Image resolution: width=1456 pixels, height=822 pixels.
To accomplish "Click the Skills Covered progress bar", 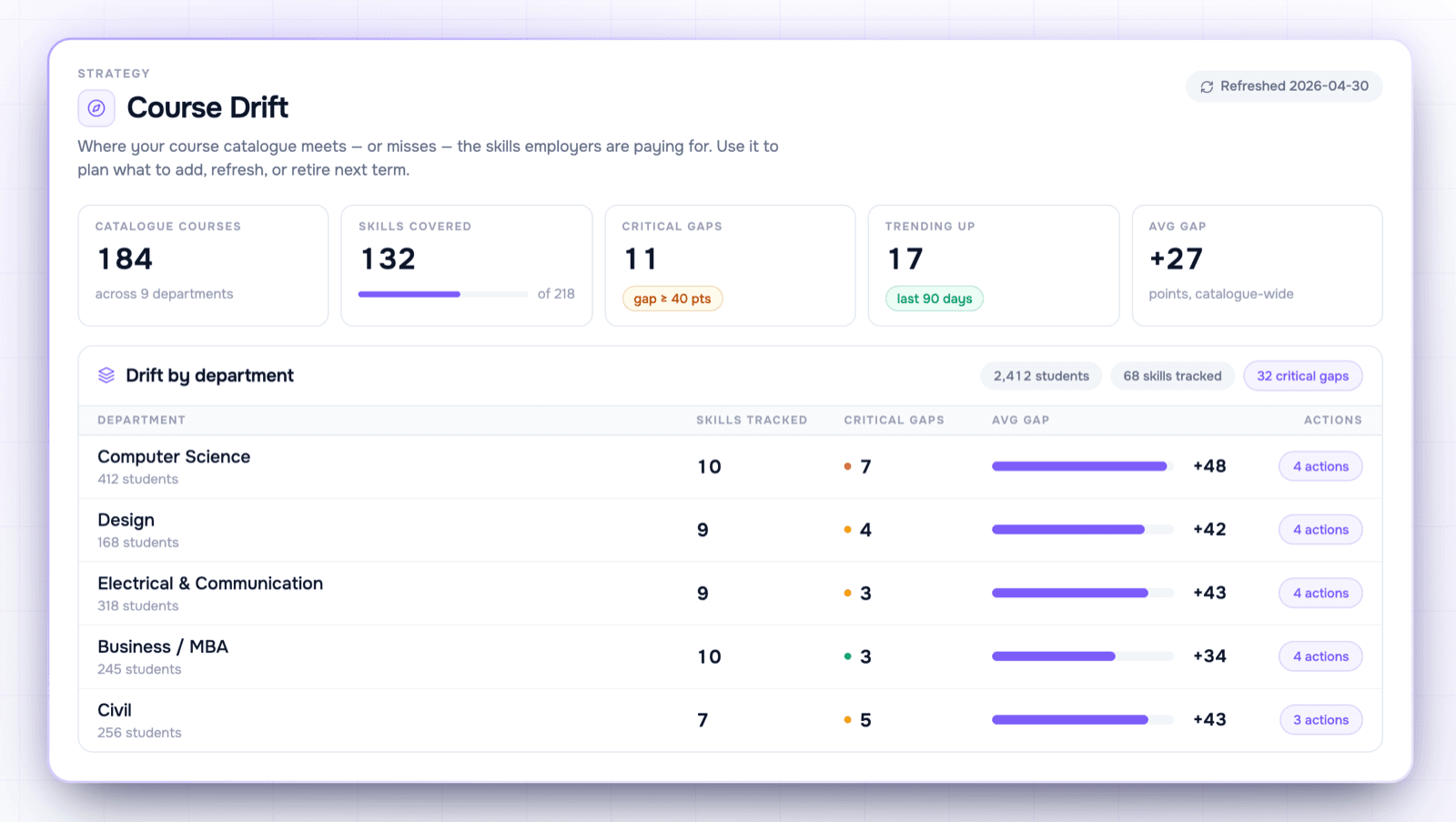I will click(443, 294).
